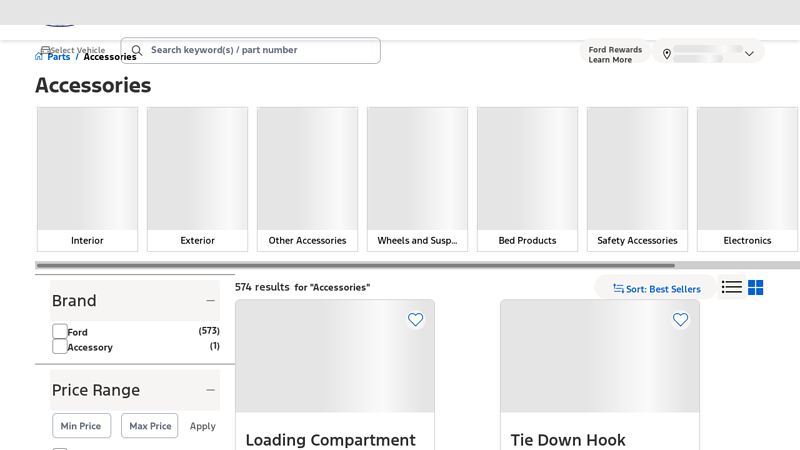The width and height of the screenshot is (800, 450).
Task: Apply the price range filter
Action: click(x=202, y=426)
